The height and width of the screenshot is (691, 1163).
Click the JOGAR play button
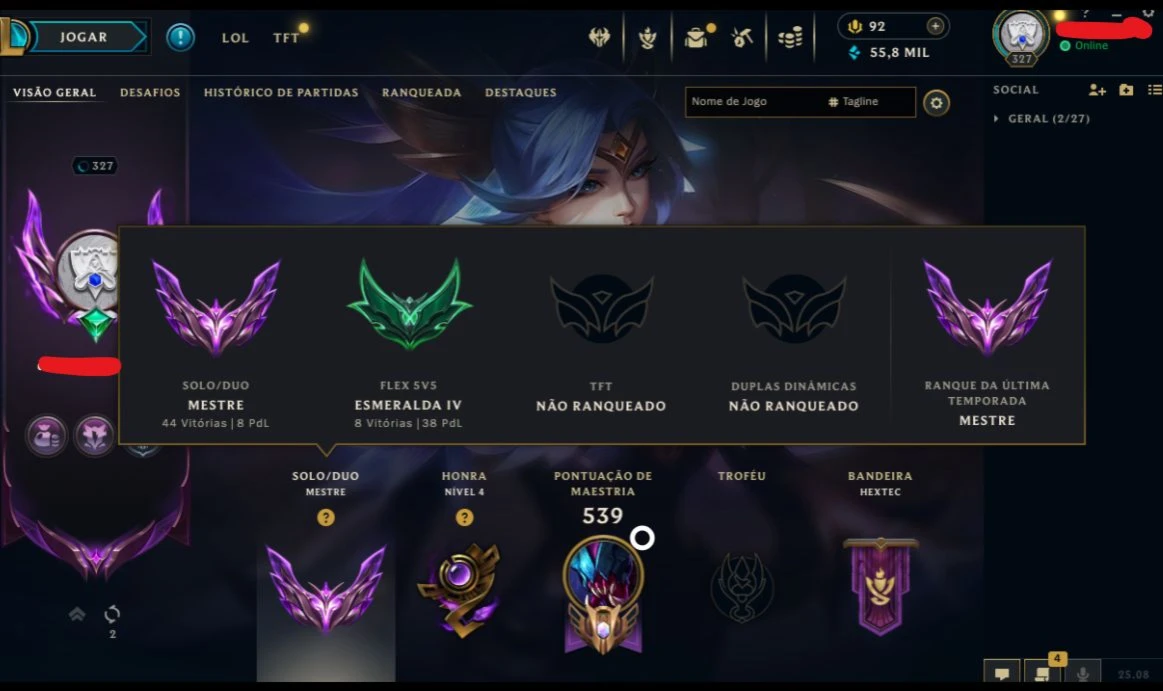(83, 37)
